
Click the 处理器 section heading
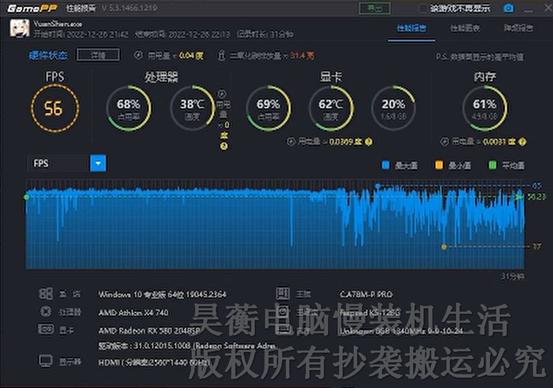(x=161, y=77)
